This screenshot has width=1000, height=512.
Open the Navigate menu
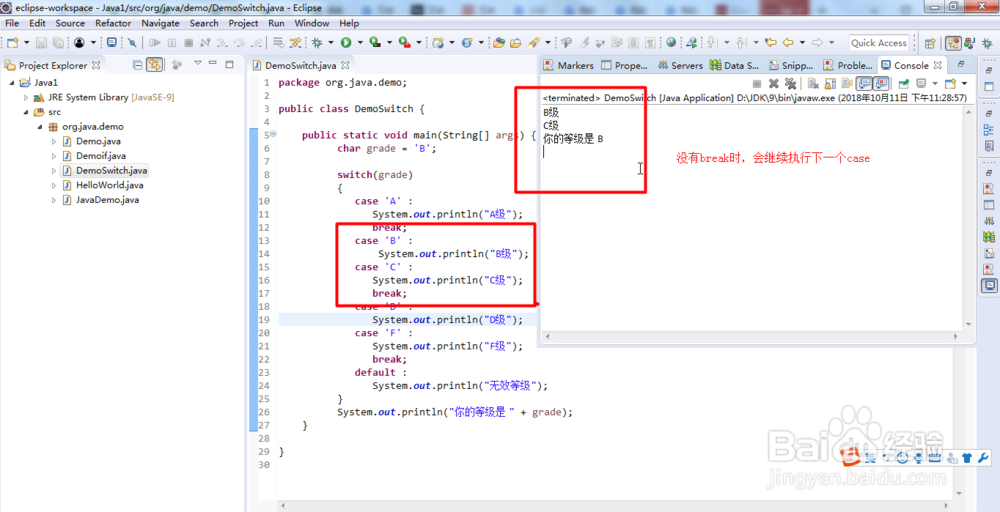pos(160,23)
